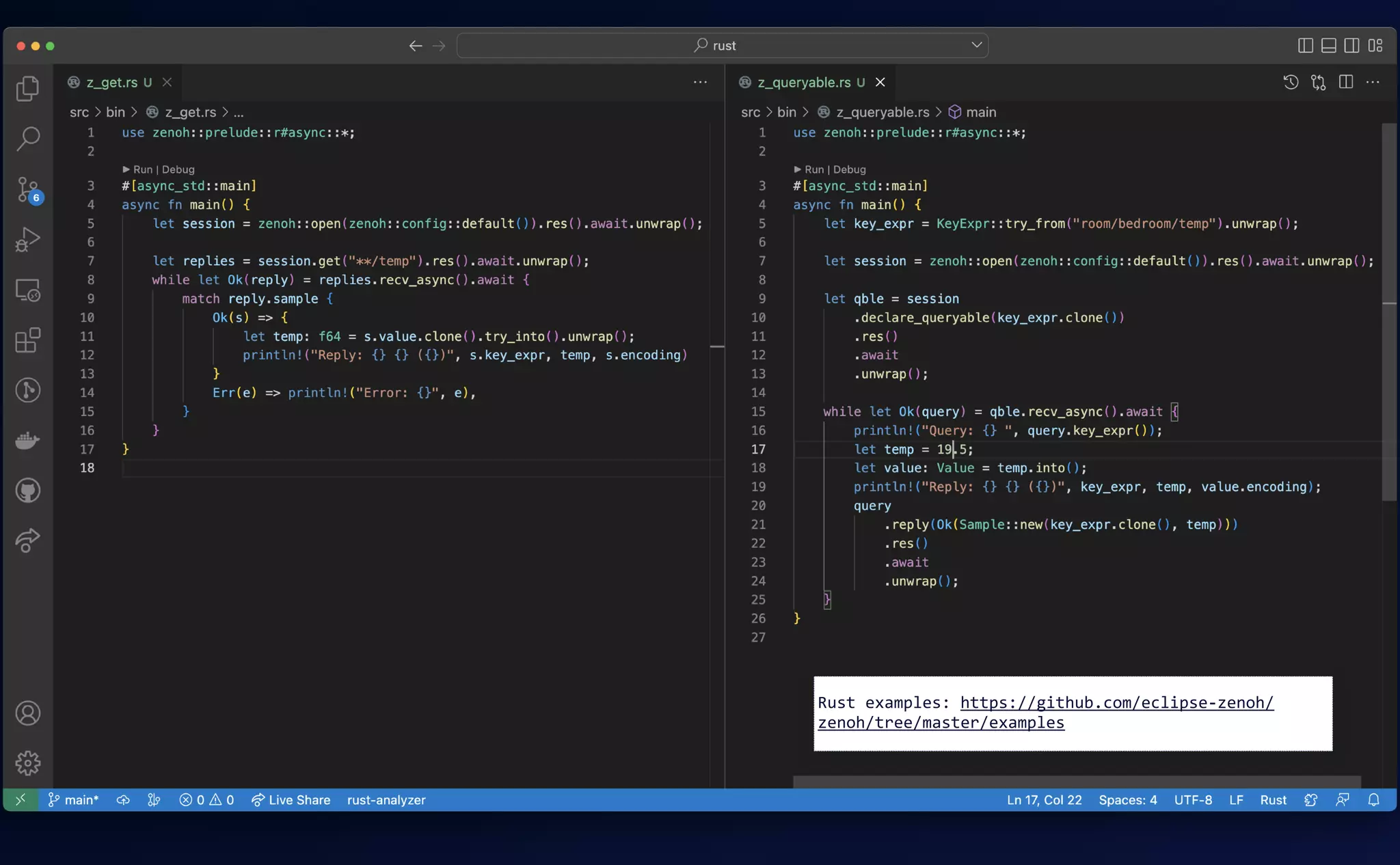The width and height of the screenshot is (1400, 865).
Task: Start a Live Share session from status bar
Action: [291, 800]
